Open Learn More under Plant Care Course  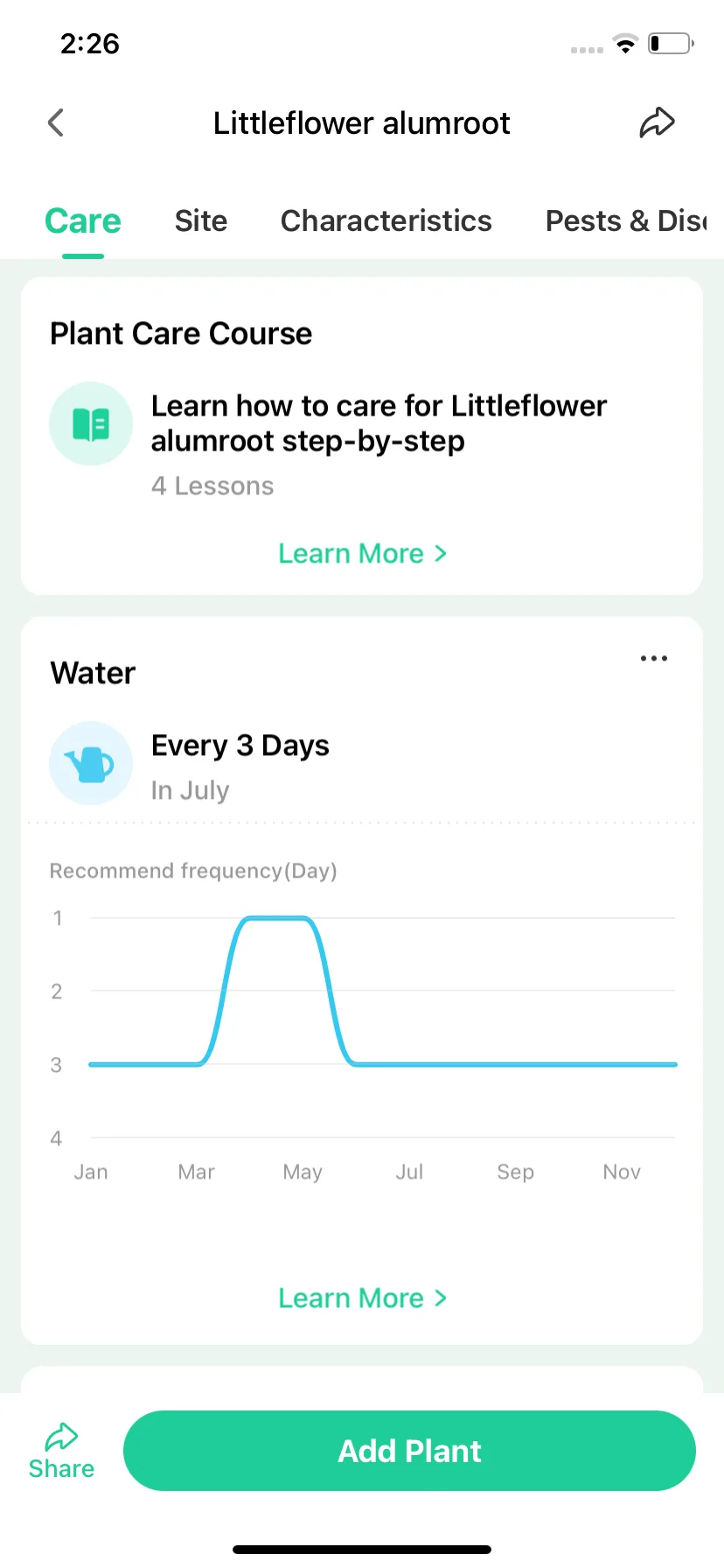[362, 553]
